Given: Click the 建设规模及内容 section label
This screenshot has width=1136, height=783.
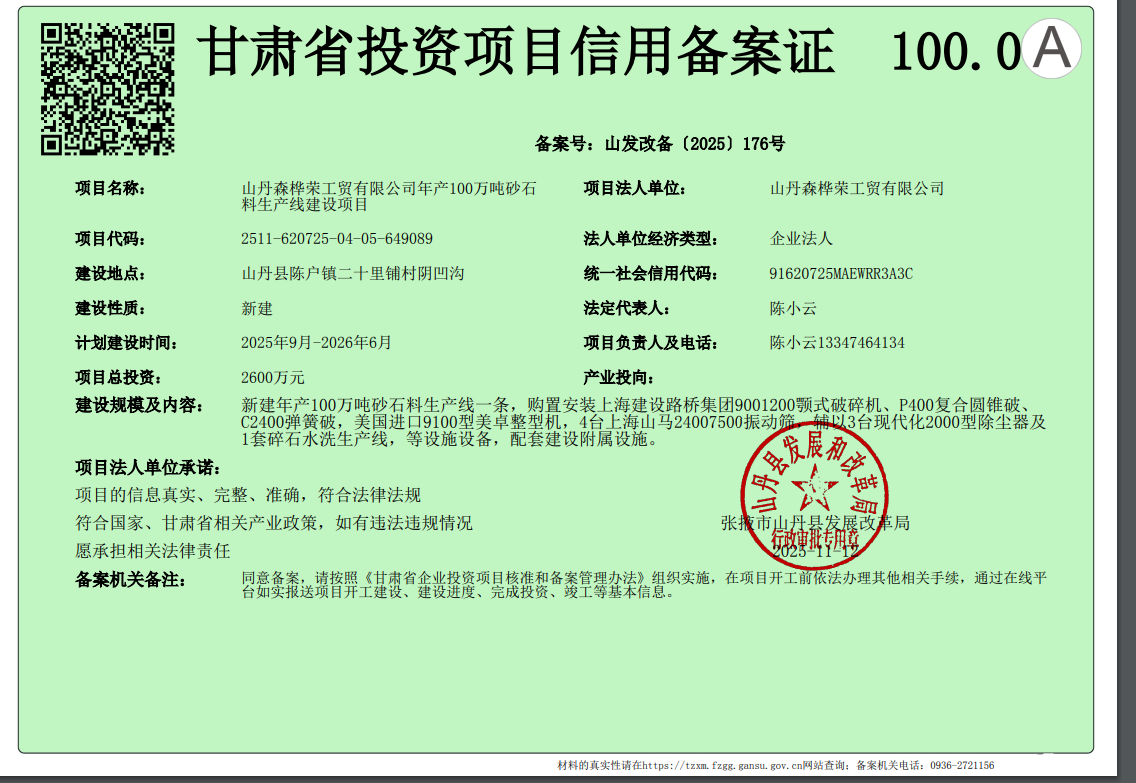Looking at the screenshot, I should pos(139,405).
